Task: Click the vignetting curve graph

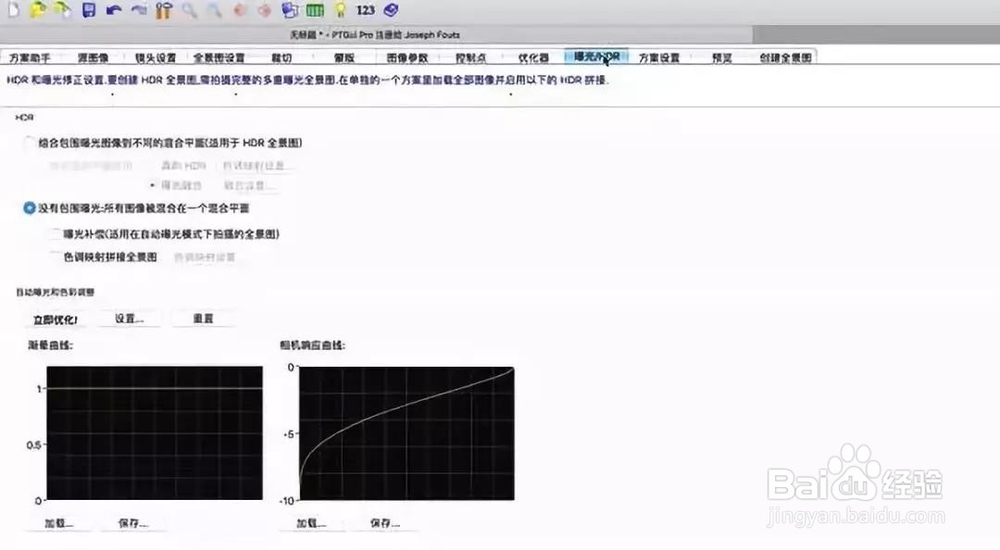Action: click(x=154, y=433)
